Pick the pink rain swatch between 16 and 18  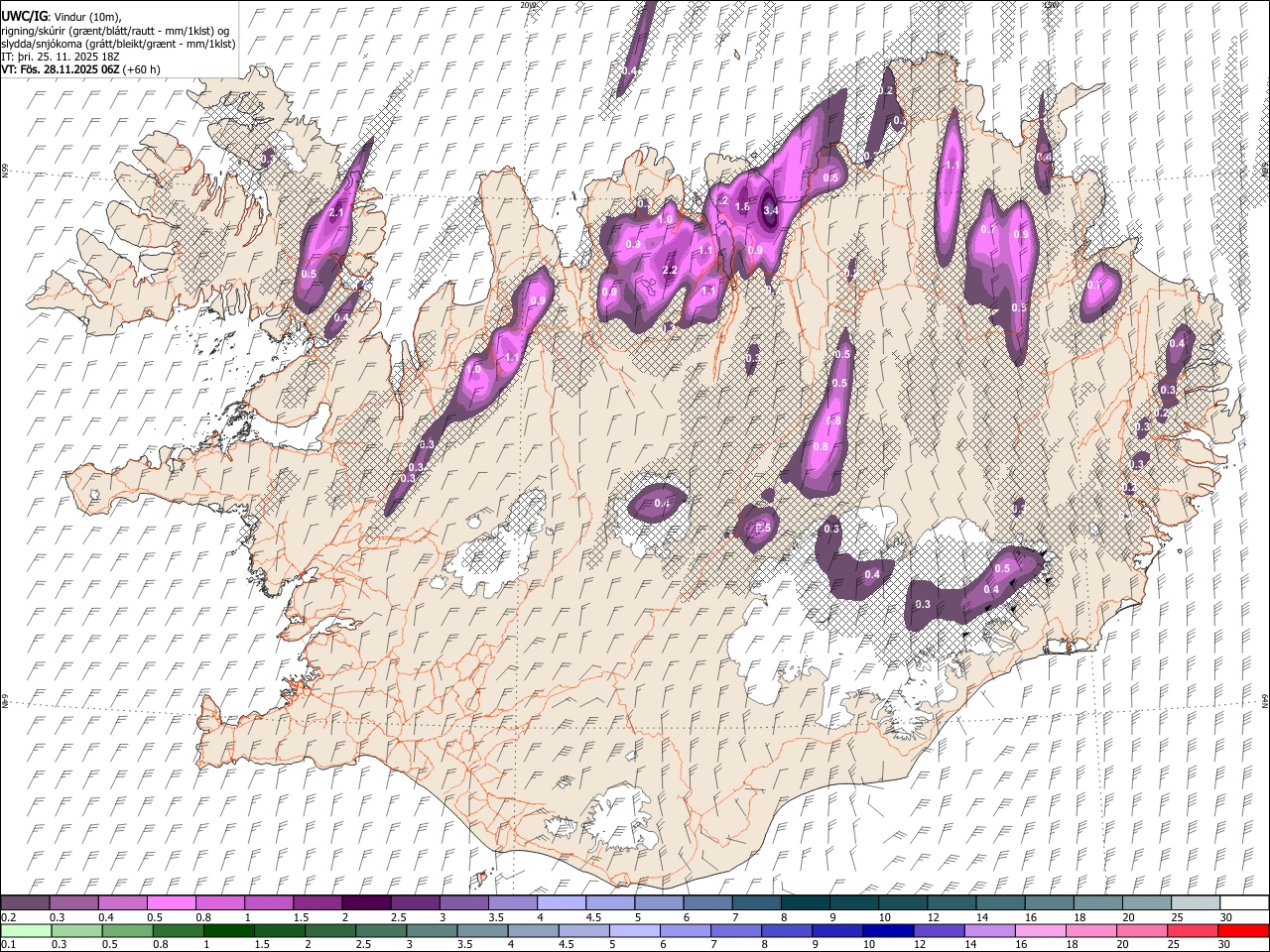[x=1040, y=930]
